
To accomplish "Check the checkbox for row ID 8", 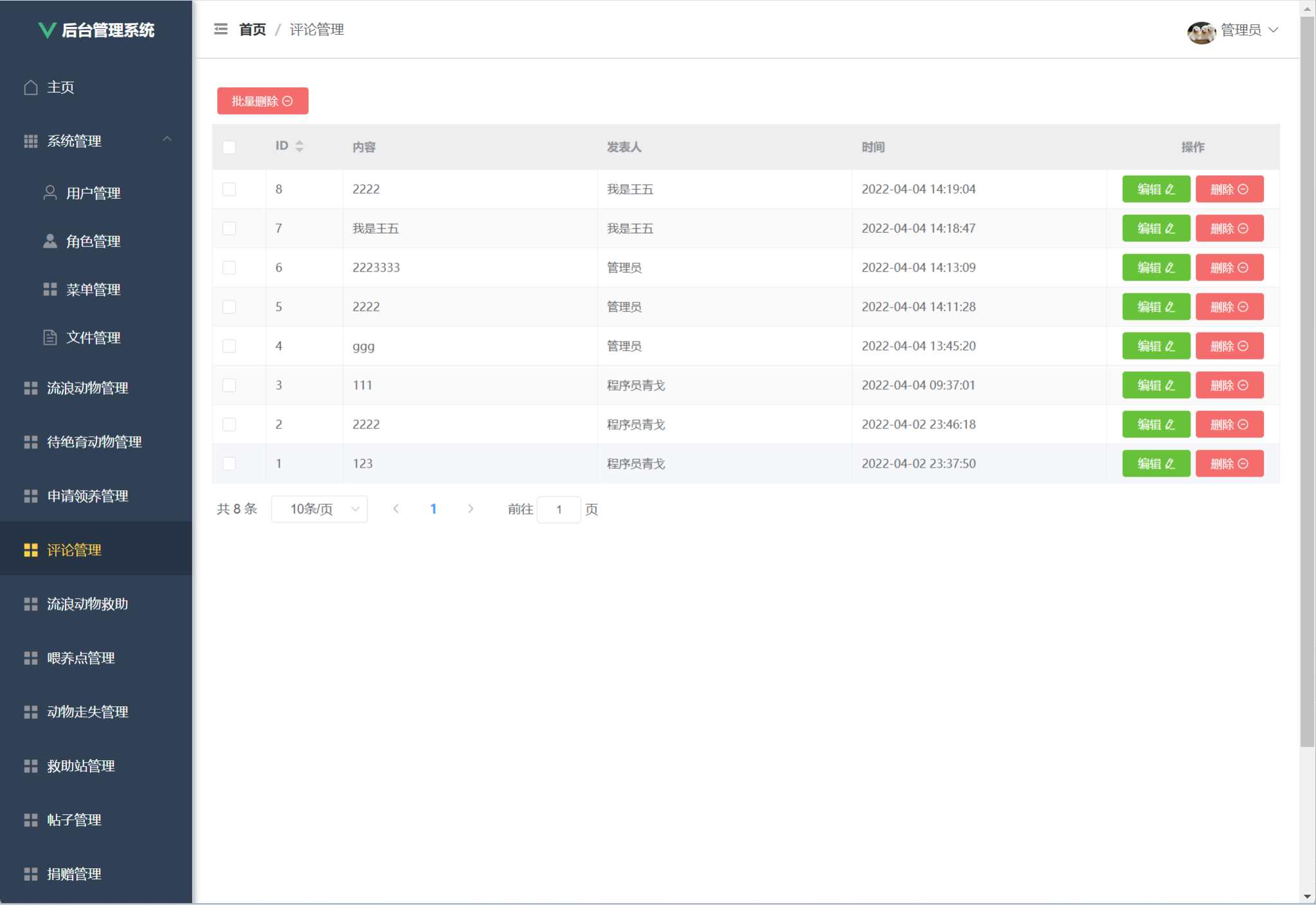I will click(229, 189).
